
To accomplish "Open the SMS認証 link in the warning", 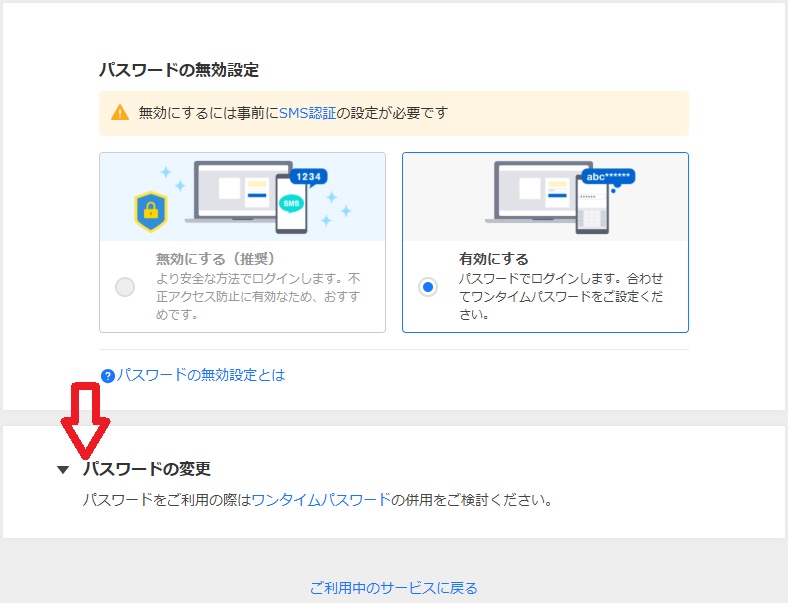I will click(306, 113).
